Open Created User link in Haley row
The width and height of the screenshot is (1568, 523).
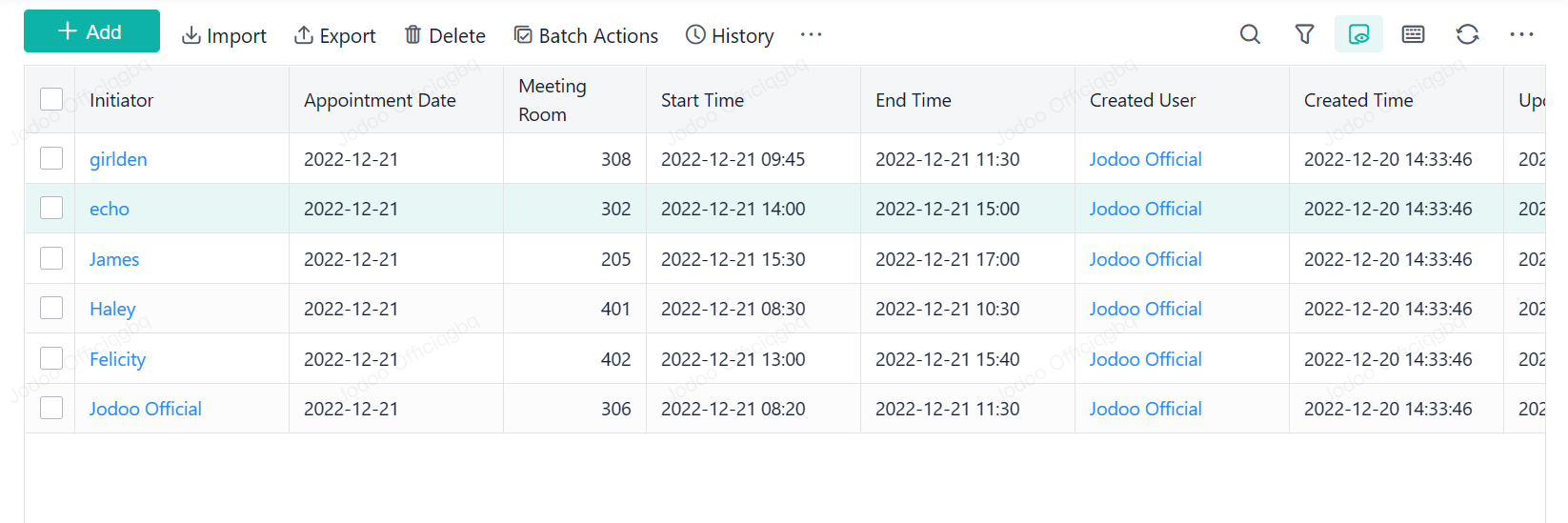click(1145, 309)
